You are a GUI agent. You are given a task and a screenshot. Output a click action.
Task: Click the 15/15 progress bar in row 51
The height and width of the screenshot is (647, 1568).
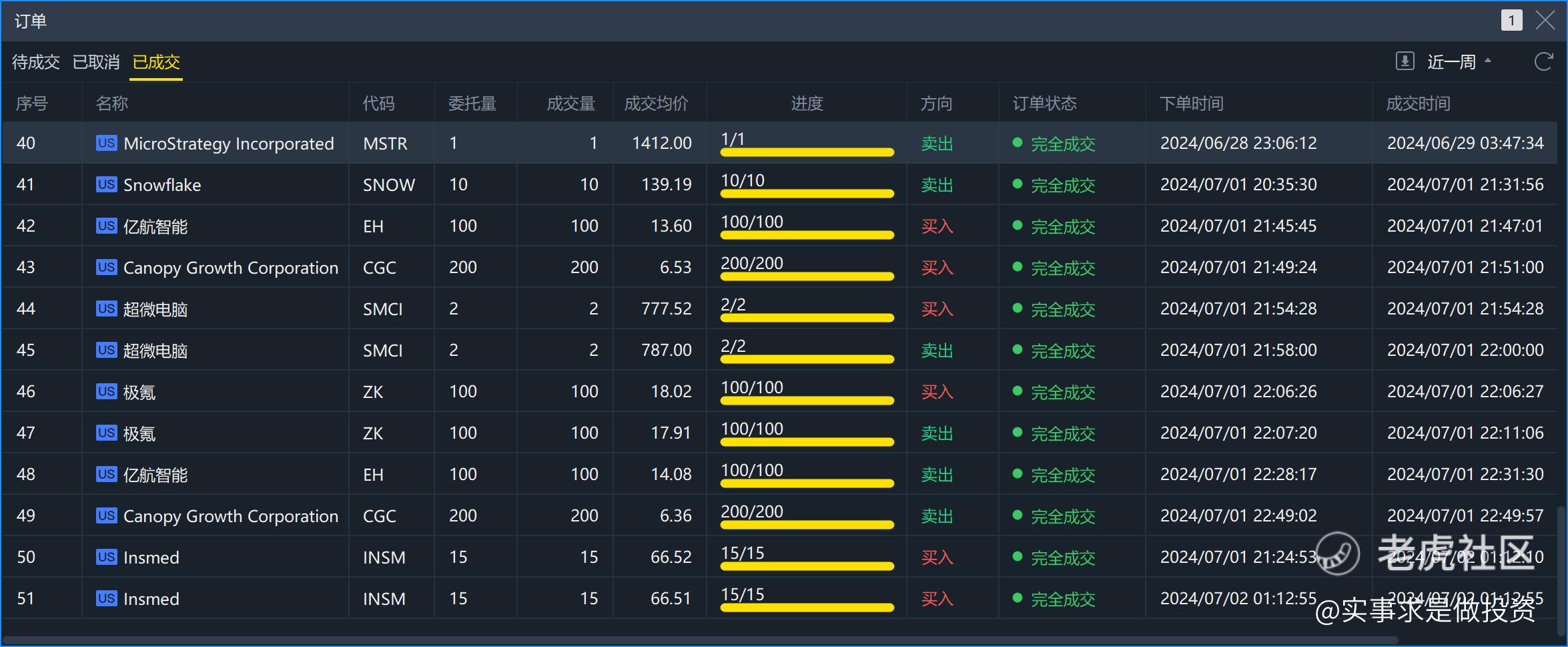click(807, 608)
